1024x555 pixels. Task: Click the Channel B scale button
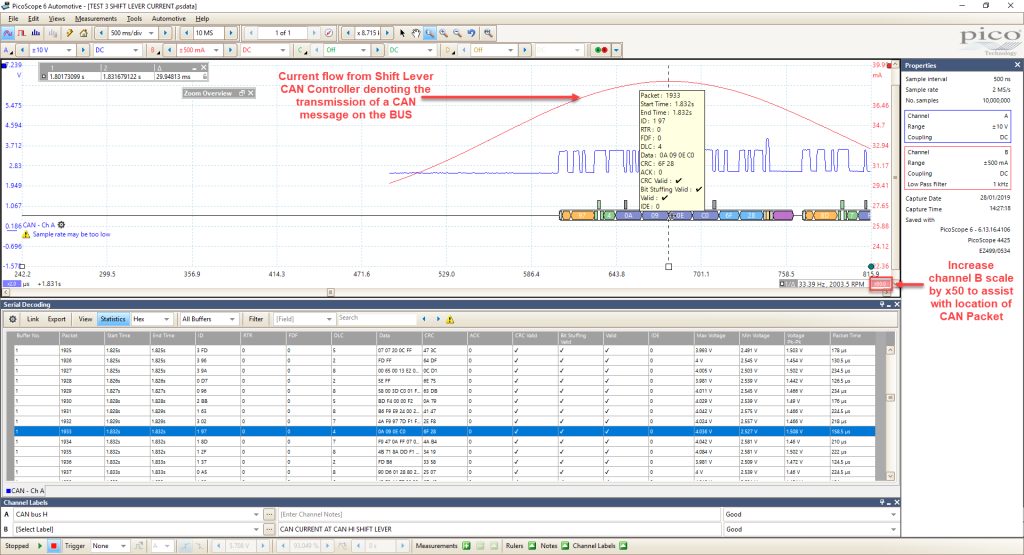(881, 284)
